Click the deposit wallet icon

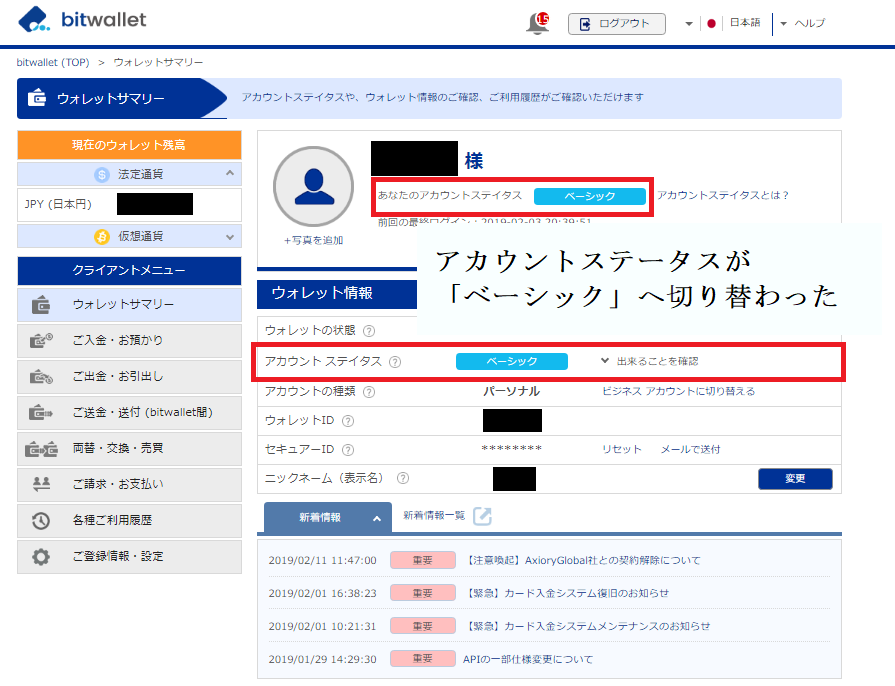[x=41, y=341]
